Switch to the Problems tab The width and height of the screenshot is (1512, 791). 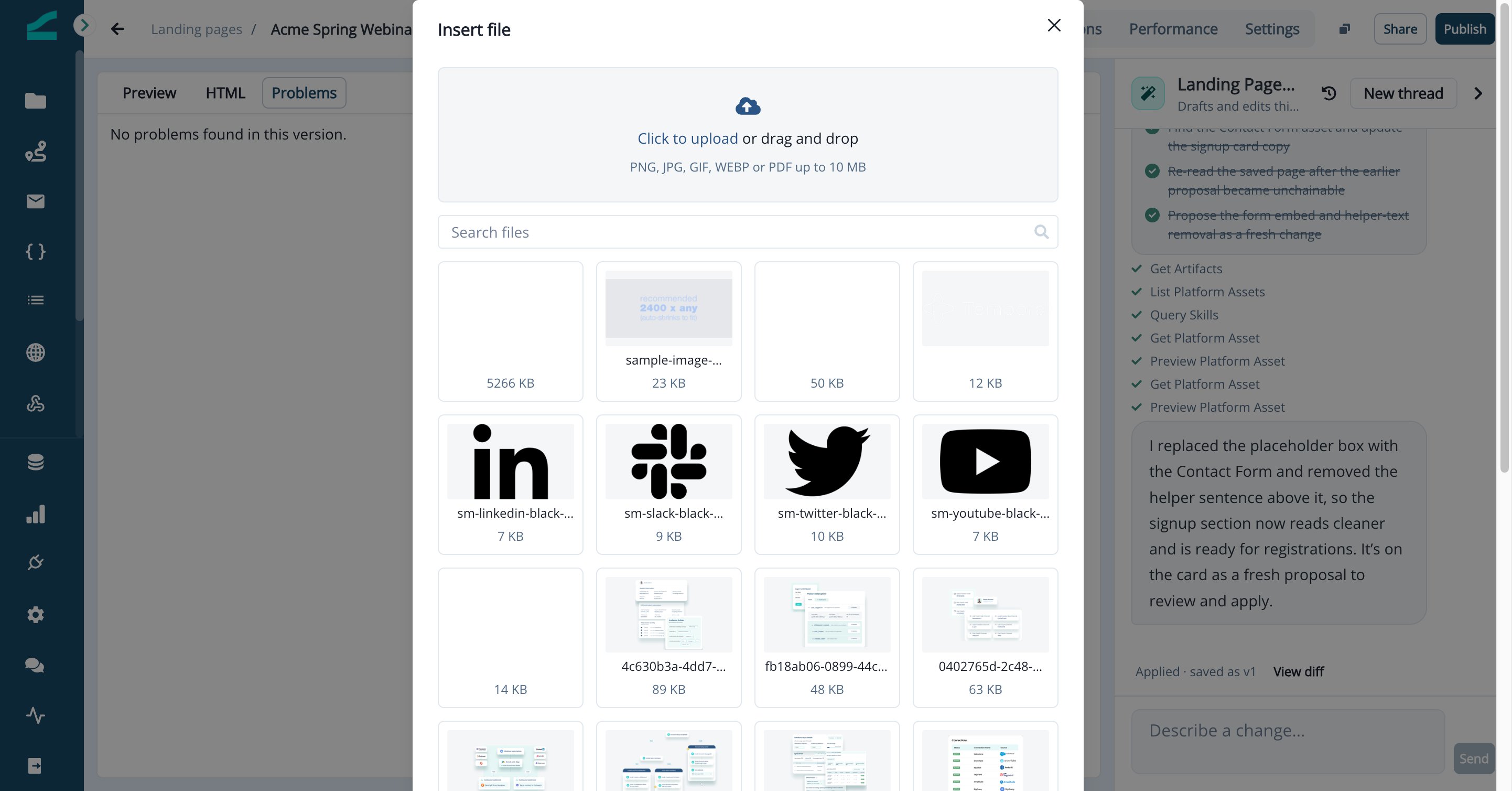tap(304, 93)
